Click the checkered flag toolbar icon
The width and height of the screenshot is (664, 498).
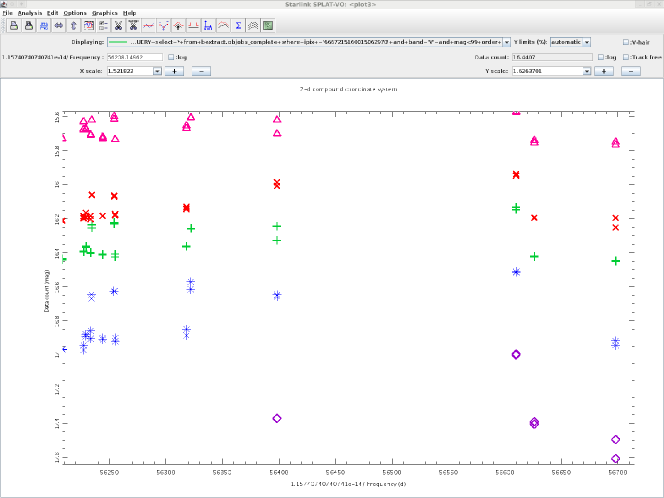[253, 25]
